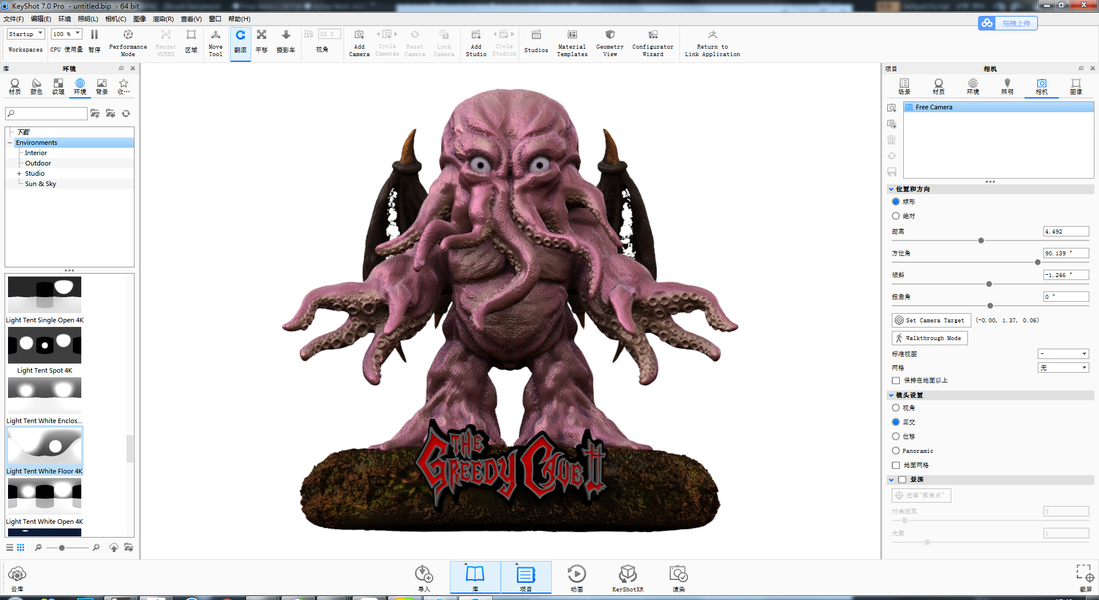Open the 标准视图 standard view dropdown
The height and width of the screenshot is (600, 1099).
1063,354
